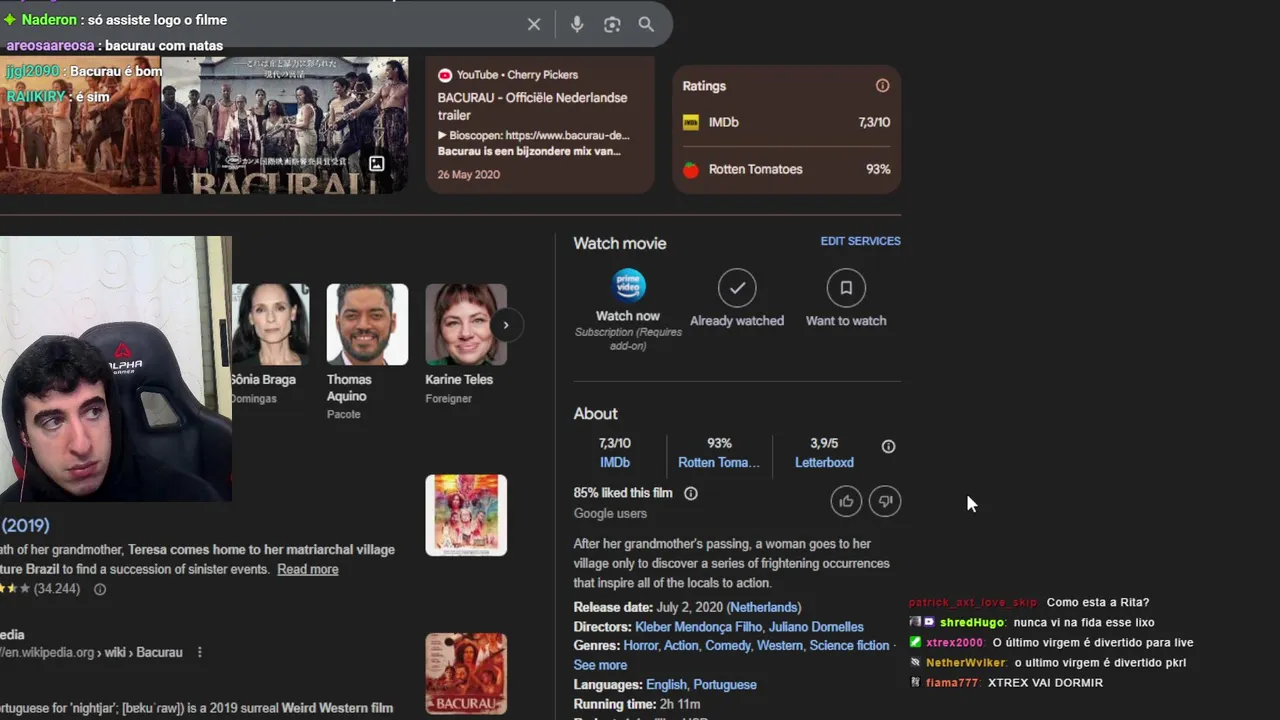
Task: Click the streamer webcam overlay
Action: [115, 368]
